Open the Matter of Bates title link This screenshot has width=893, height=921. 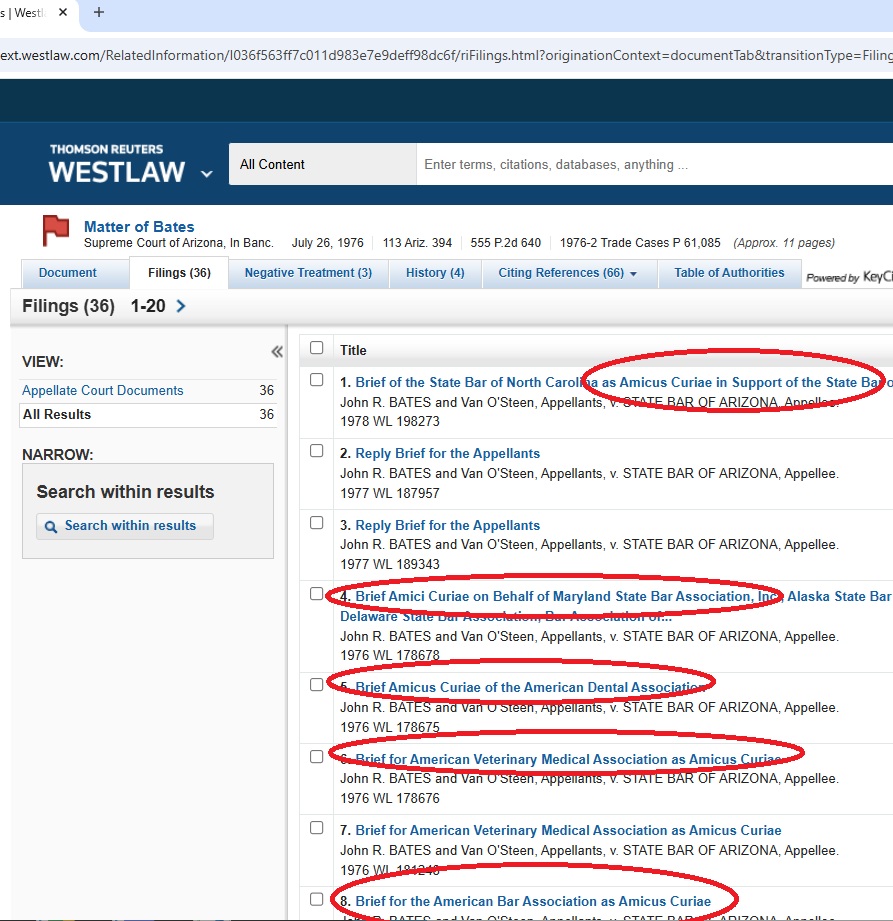pos(139,227)
